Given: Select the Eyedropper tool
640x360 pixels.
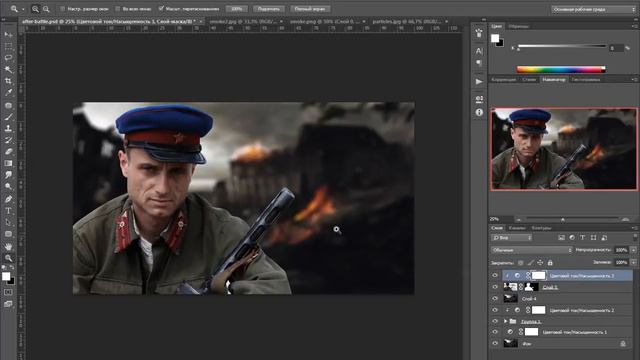Looking at the screenshot, I should [x=8, y=93].
